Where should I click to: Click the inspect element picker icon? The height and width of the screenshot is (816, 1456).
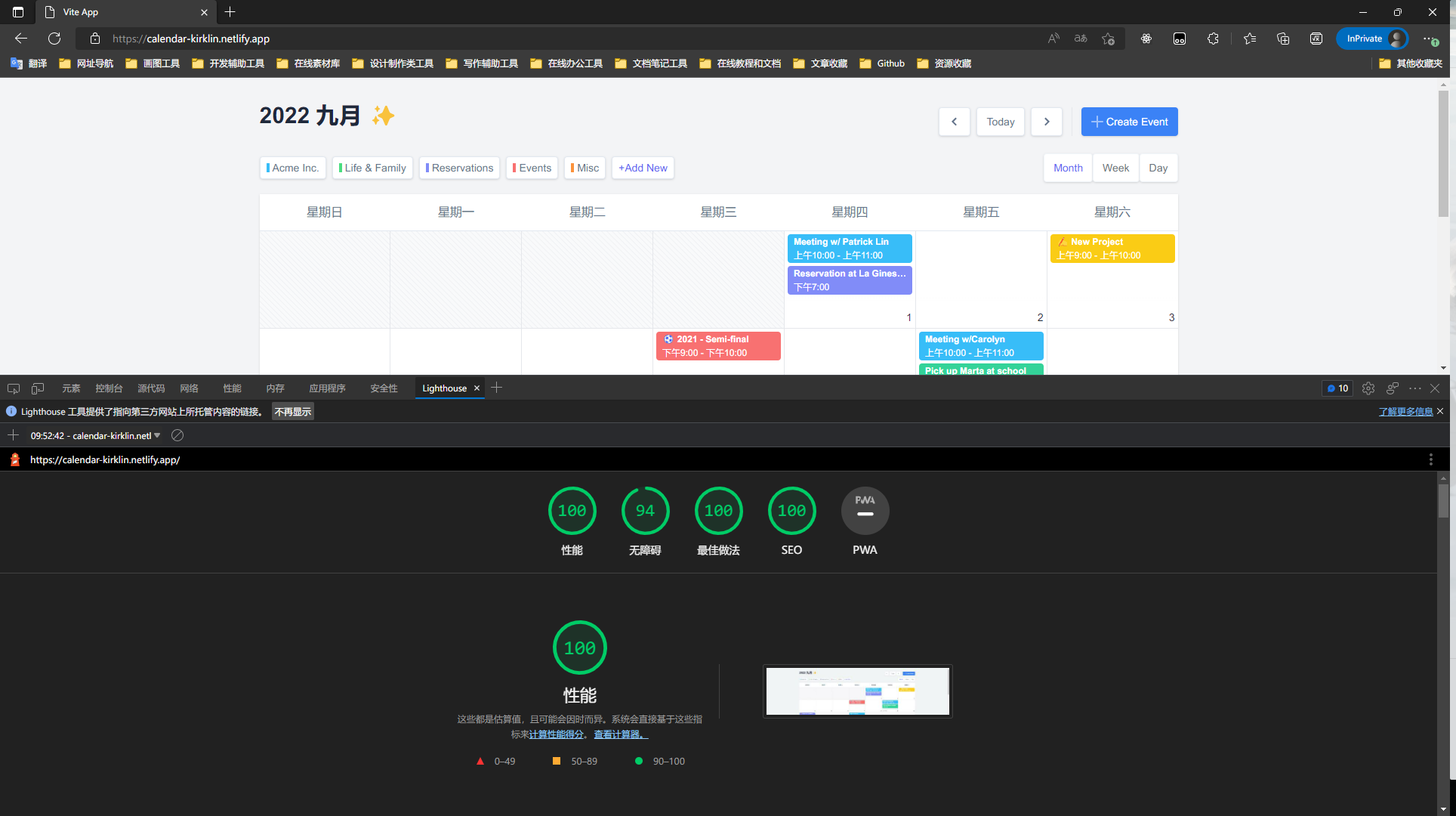coord(14,388)
